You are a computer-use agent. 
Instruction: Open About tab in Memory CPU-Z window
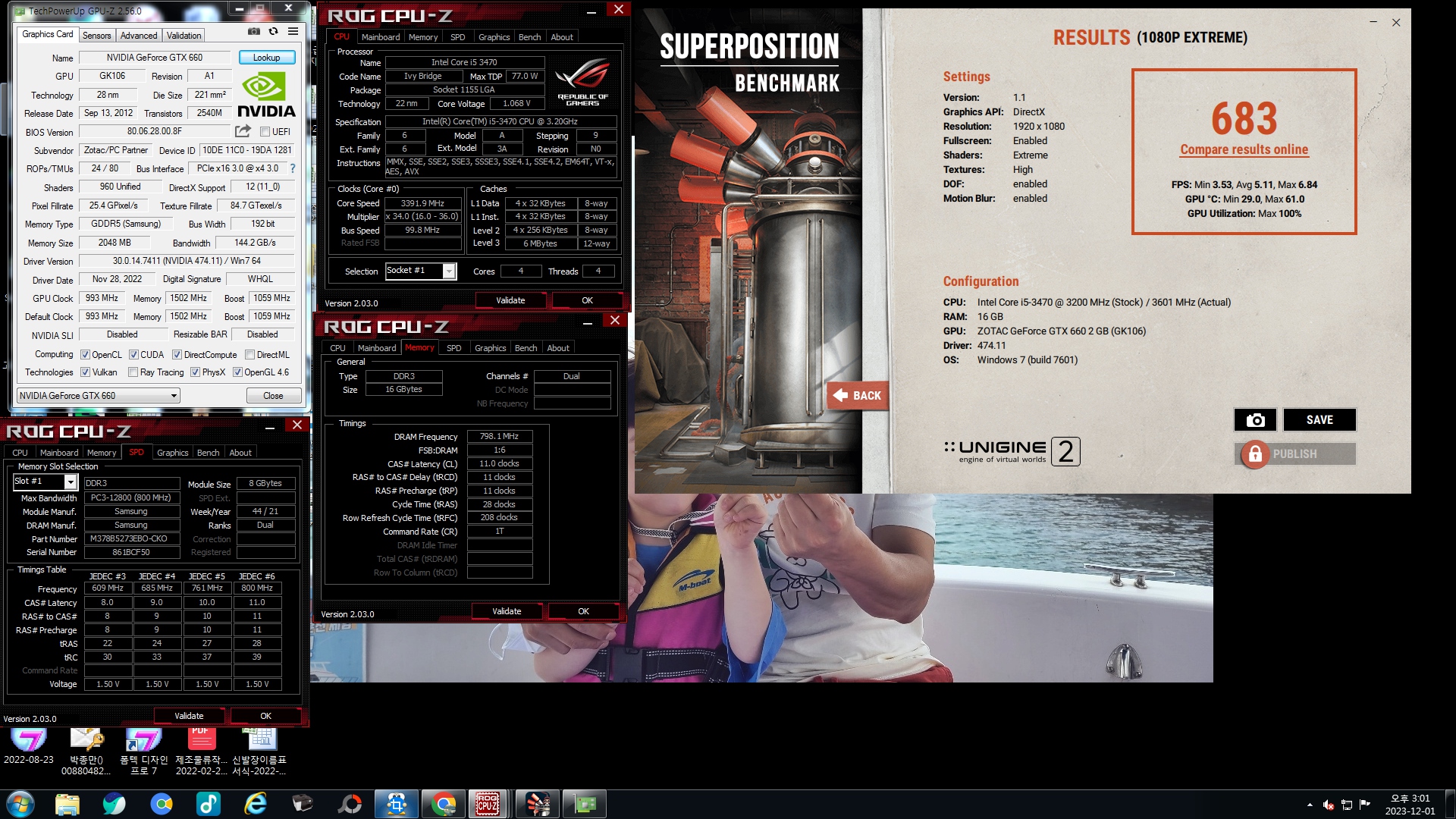[558, 347]
